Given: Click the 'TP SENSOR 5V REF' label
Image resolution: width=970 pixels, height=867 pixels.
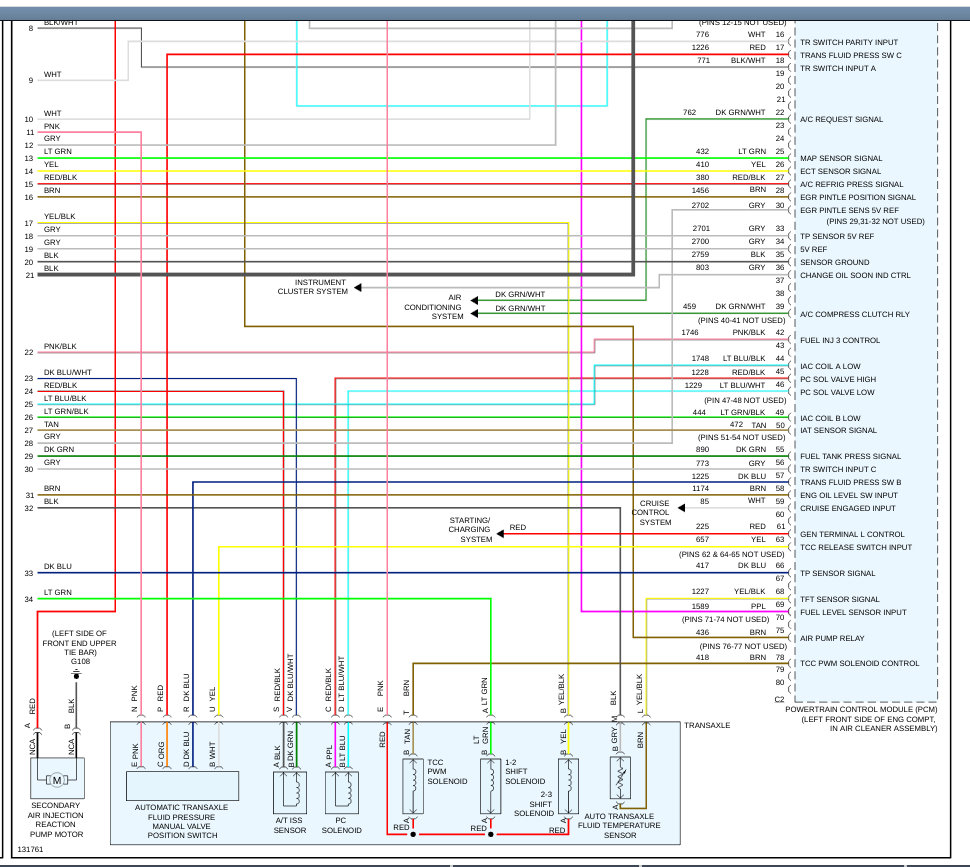Looking at the screenshot, I should tap(837, 236).
